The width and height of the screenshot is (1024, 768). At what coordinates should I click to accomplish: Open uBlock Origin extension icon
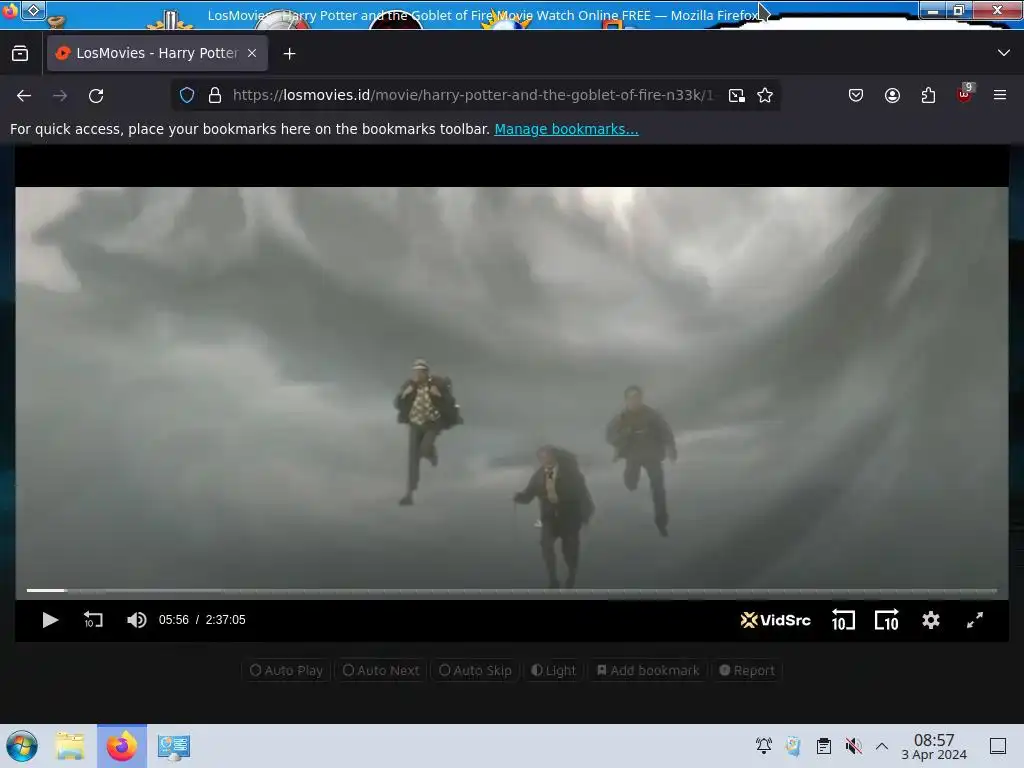pos(964,95)
